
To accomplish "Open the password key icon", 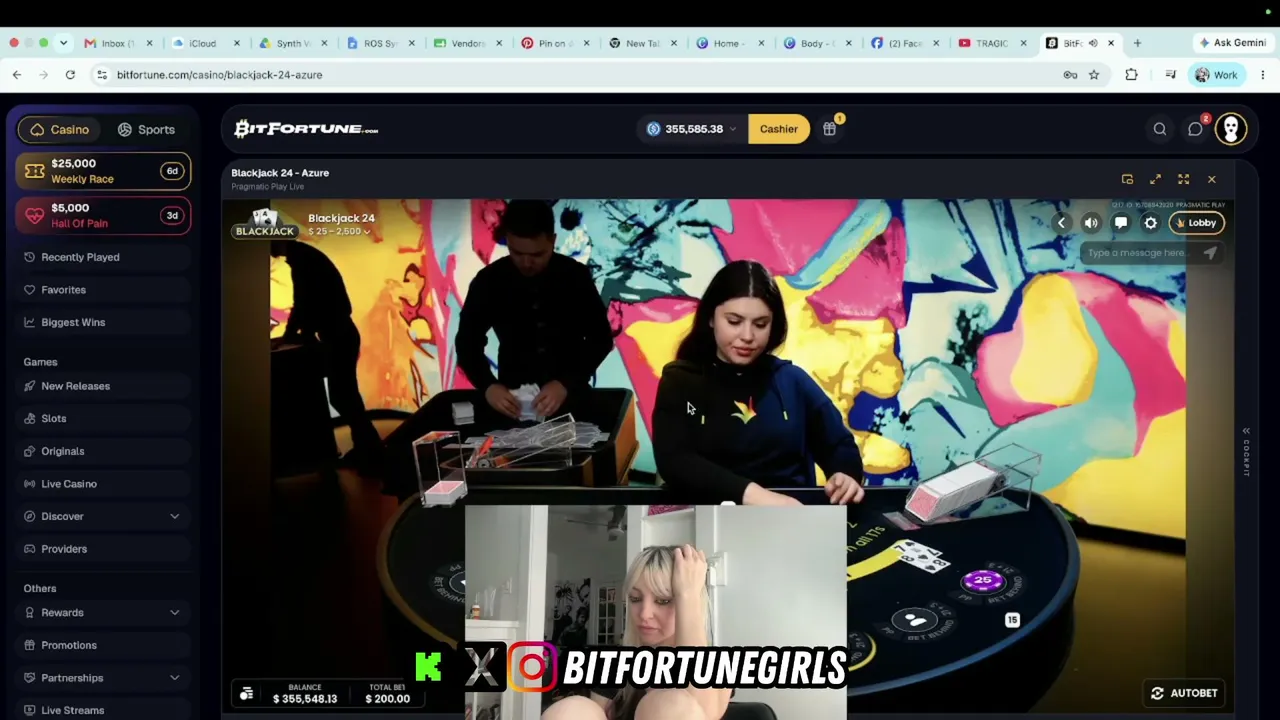I will pyautogui.click(x=1070, y=75).
